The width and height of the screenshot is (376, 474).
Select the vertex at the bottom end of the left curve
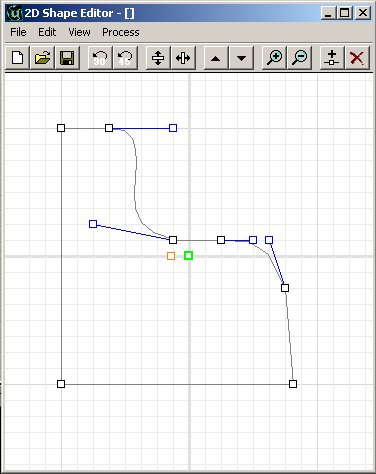(x=173, y=240)
